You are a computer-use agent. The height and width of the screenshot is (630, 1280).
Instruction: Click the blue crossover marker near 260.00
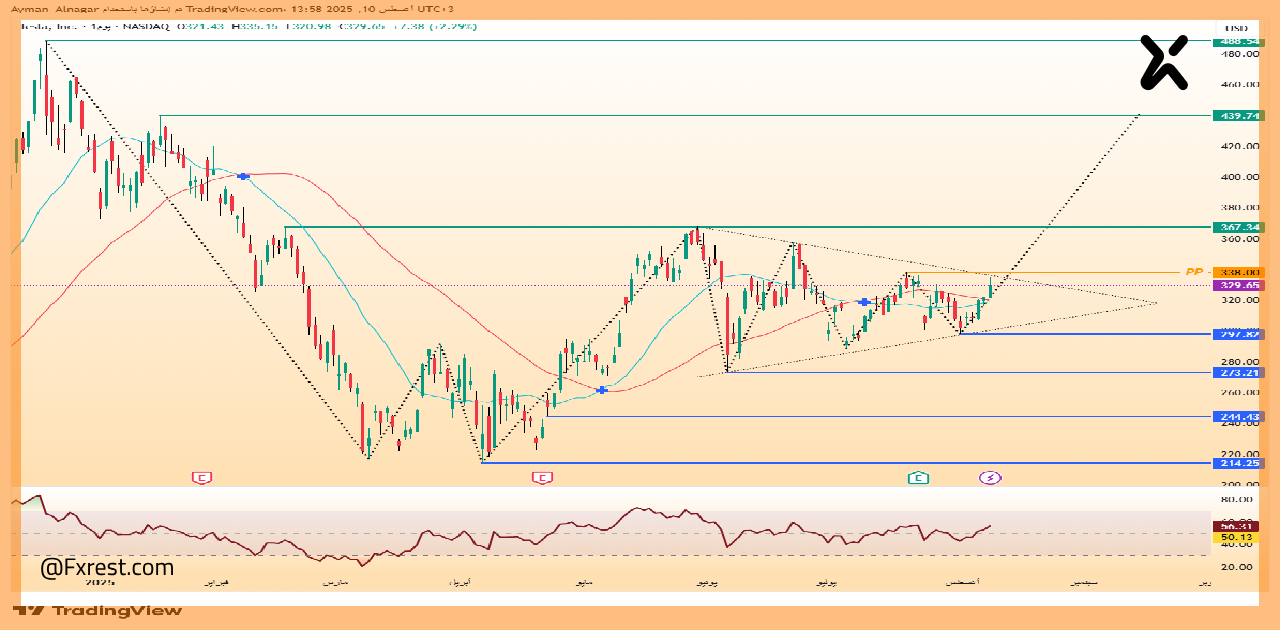tap(601, 389)
